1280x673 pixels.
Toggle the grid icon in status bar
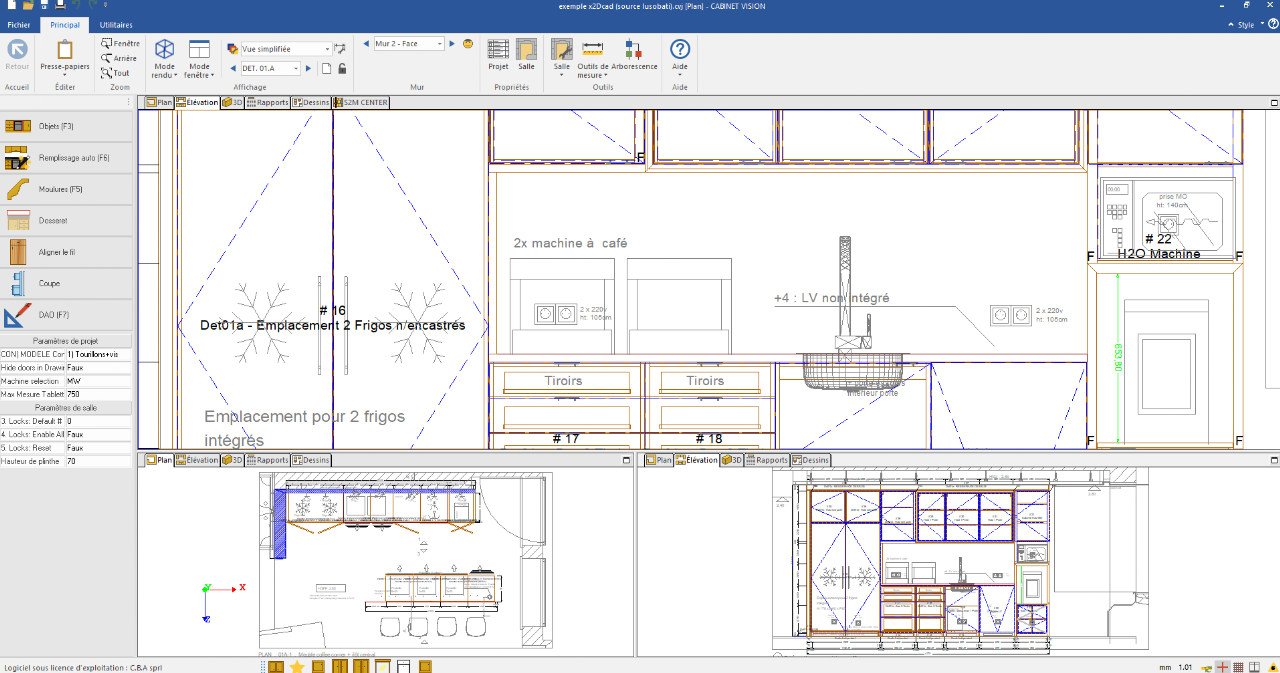click(1237, 667)
